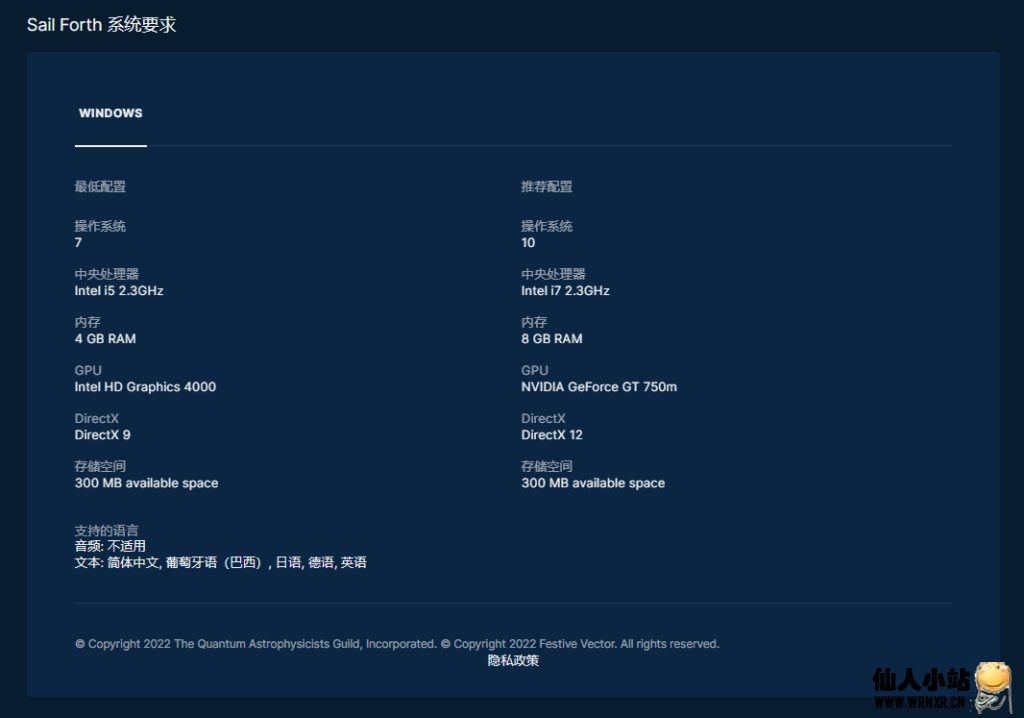The image size is (1024, 718).
Task: Click the DirectX 9 value
Action: tap(102, 435)
